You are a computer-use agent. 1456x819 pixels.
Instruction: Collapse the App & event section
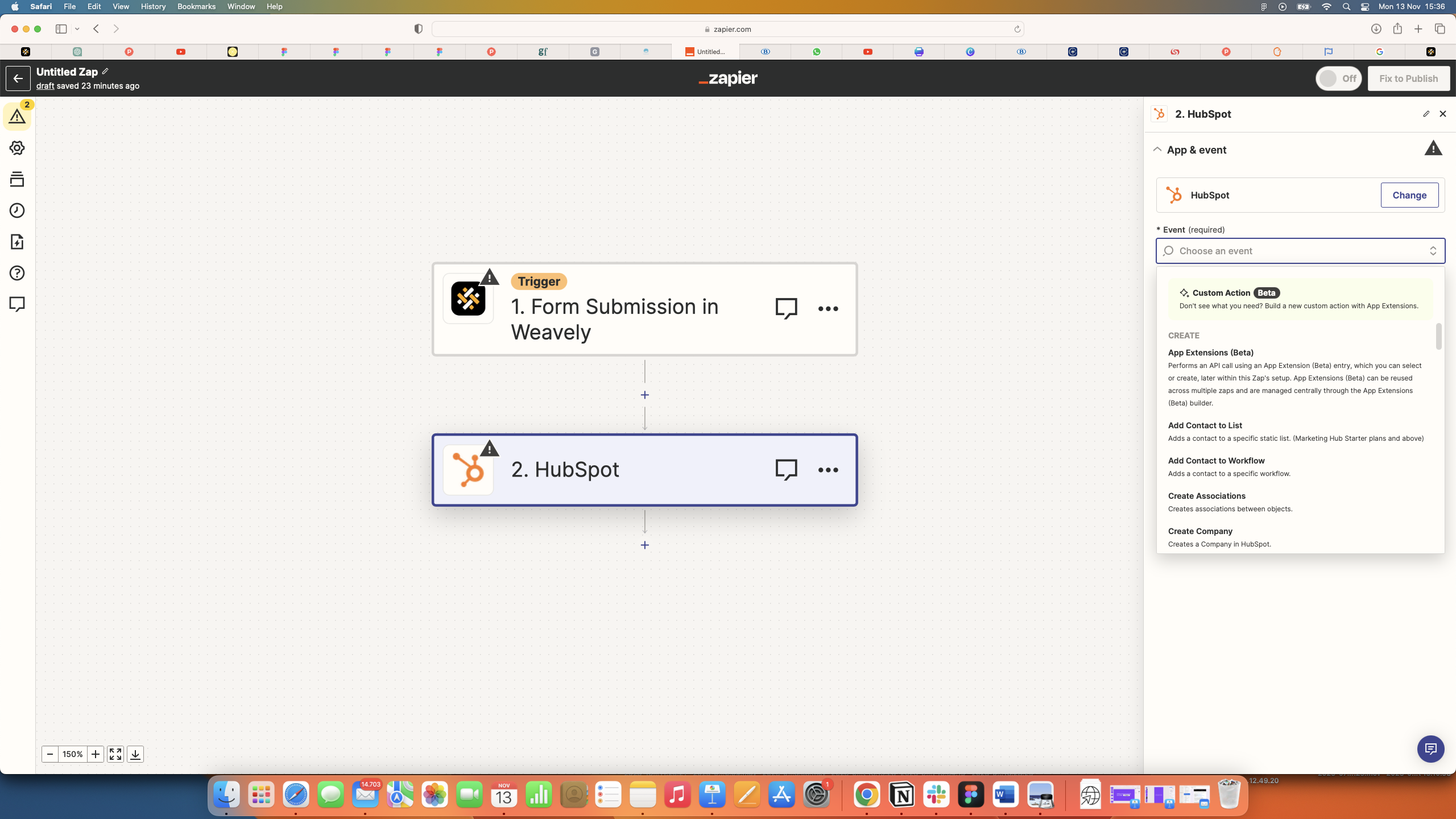(1157, 150)
